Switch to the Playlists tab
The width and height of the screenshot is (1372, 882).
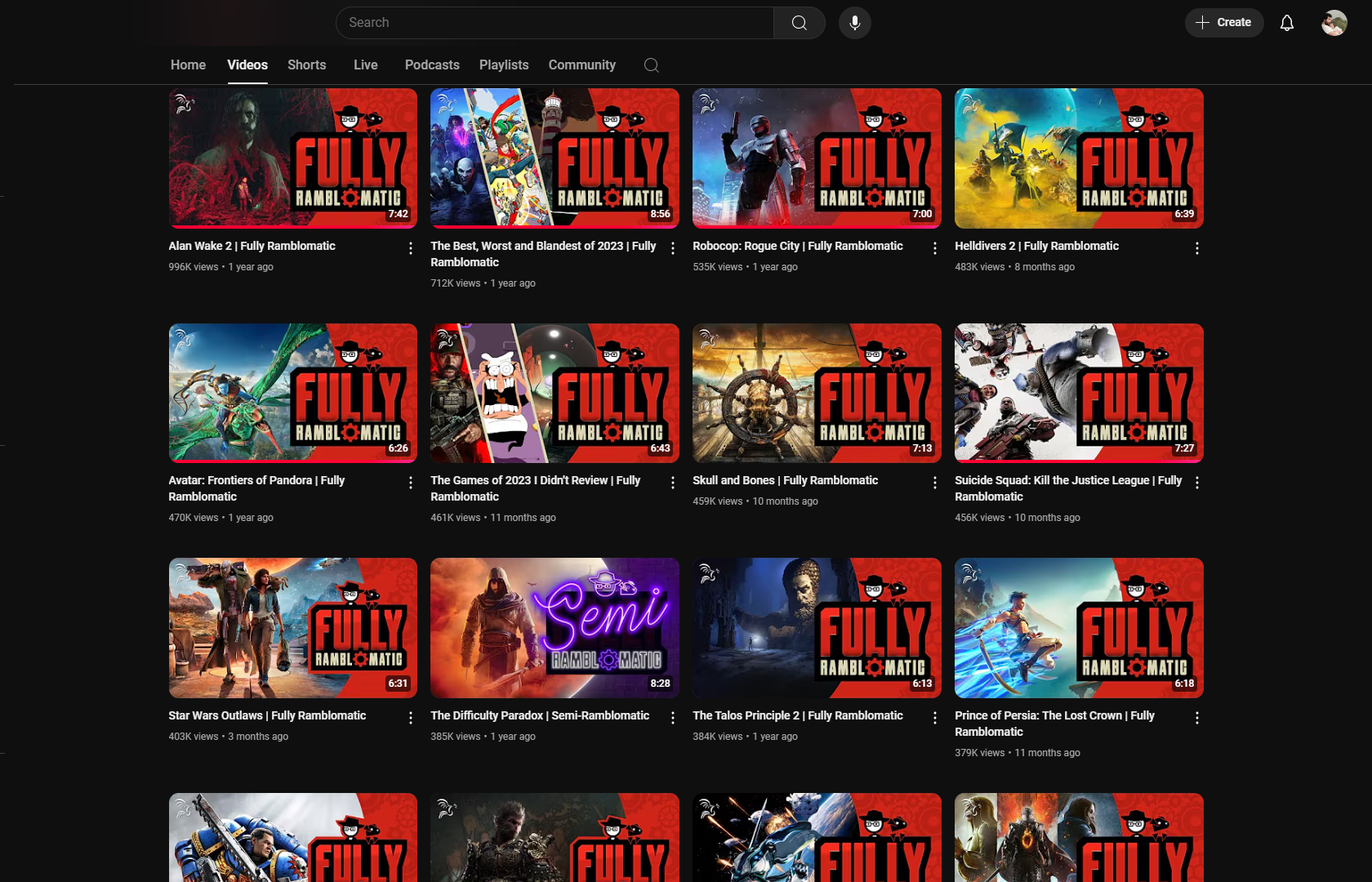[x=503, y=65]
